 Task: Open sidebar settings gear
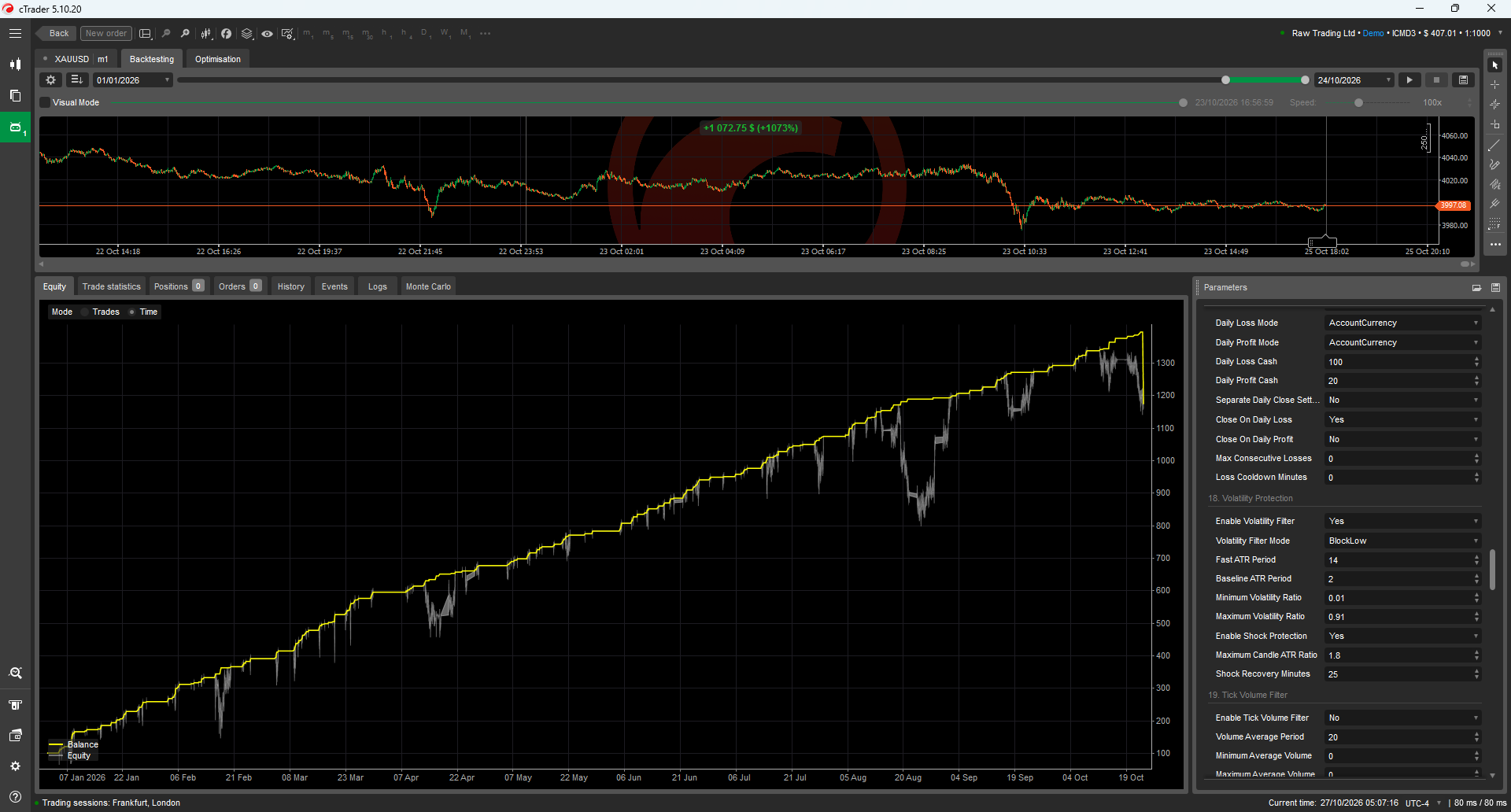click(x=15, y=766)
